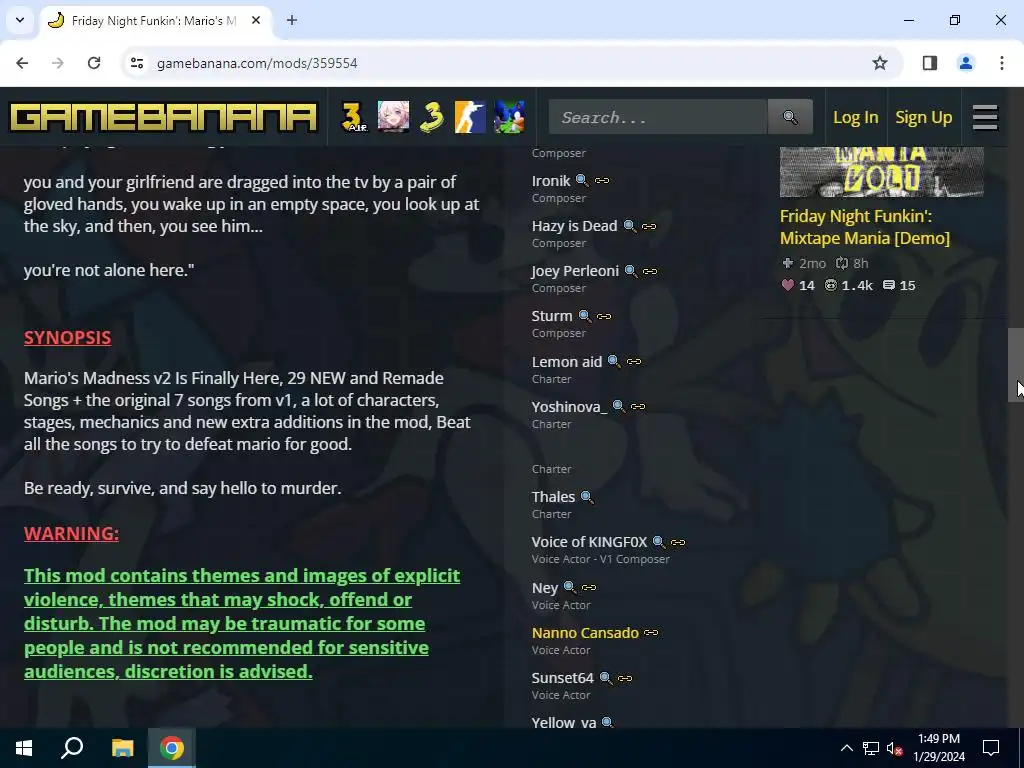1024x768 pixels.
Task: Open the Sonic 3 A.I.R. game icon
Action: coord(354,118)
